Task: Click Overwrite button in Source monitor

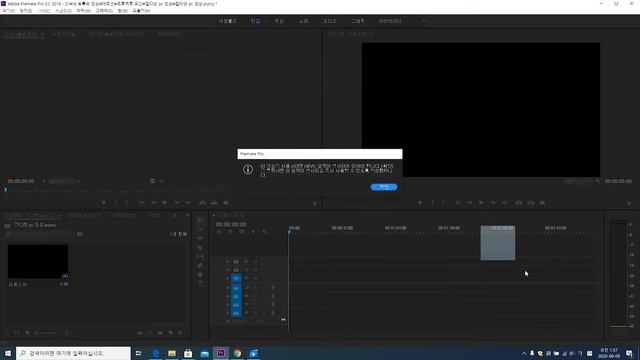Action: pyautogui.click(x=214, y=203)
